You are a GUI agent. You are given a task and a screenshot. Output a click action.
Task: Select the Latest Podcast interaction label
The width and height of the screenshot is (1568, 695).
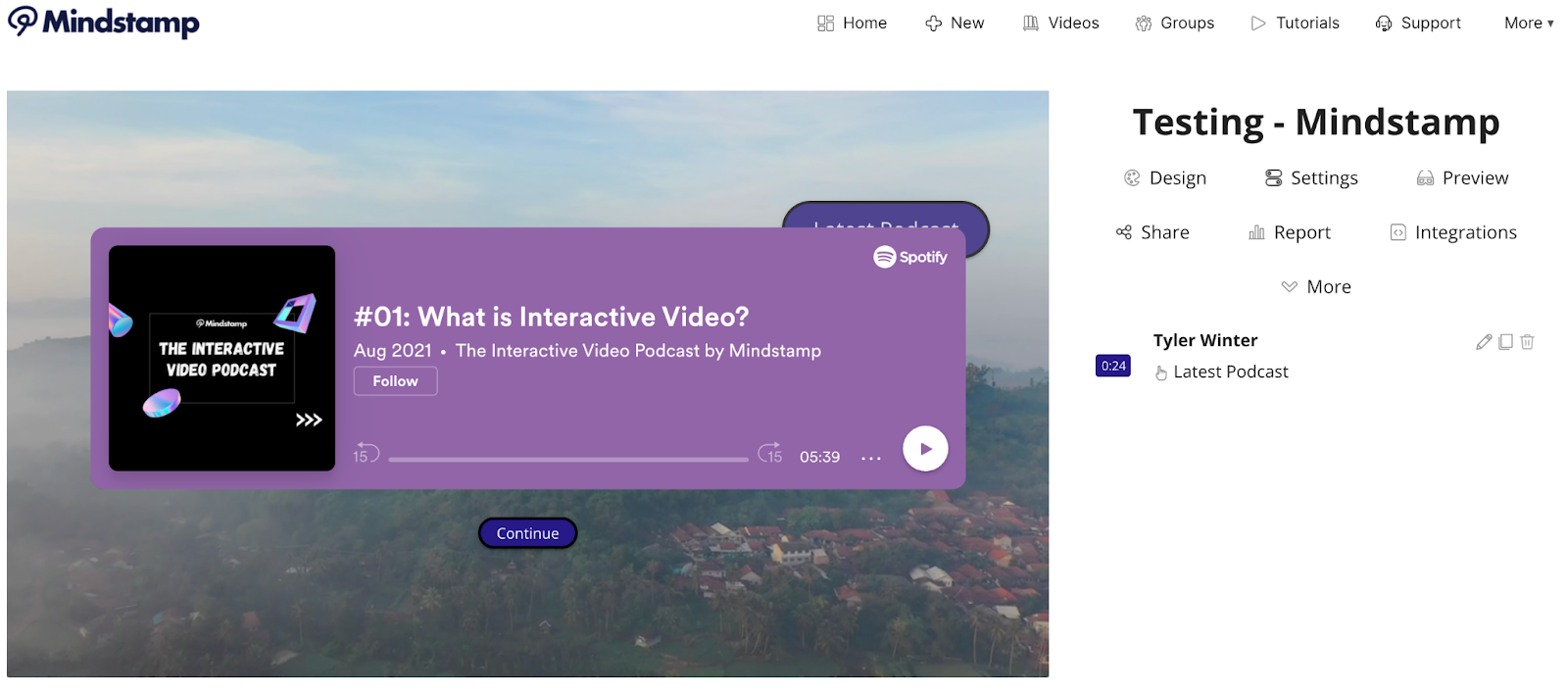tap(1231, 372)
